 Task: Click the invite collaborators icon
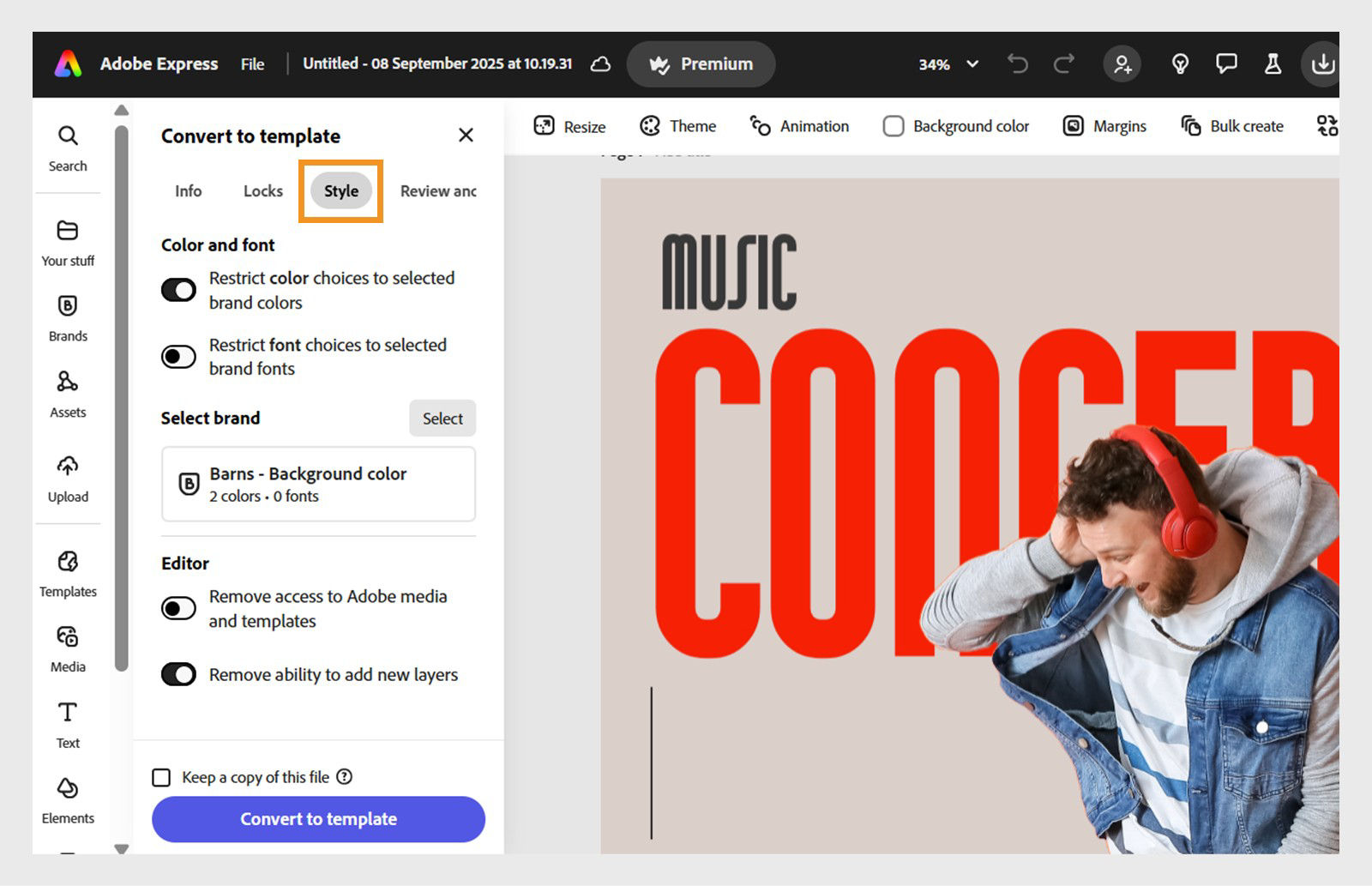pos(1122,64)
